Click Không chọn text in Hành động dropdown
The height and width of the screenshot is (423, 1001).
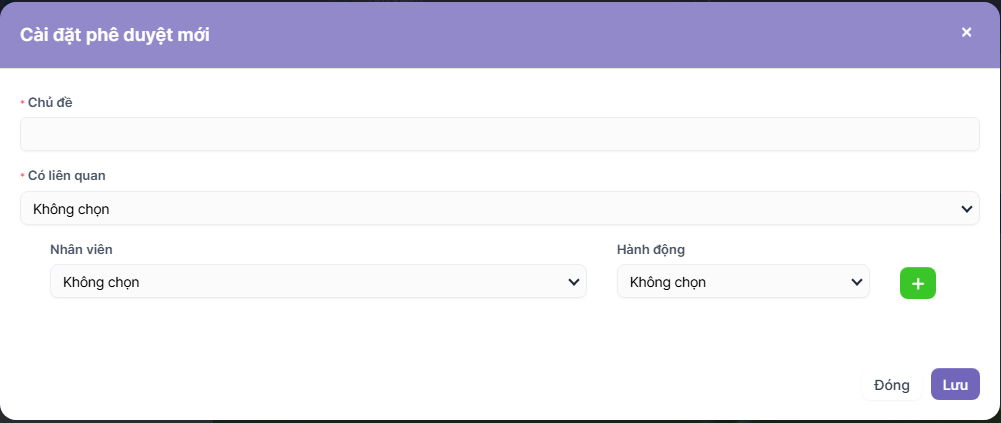[x=668, y=282]
